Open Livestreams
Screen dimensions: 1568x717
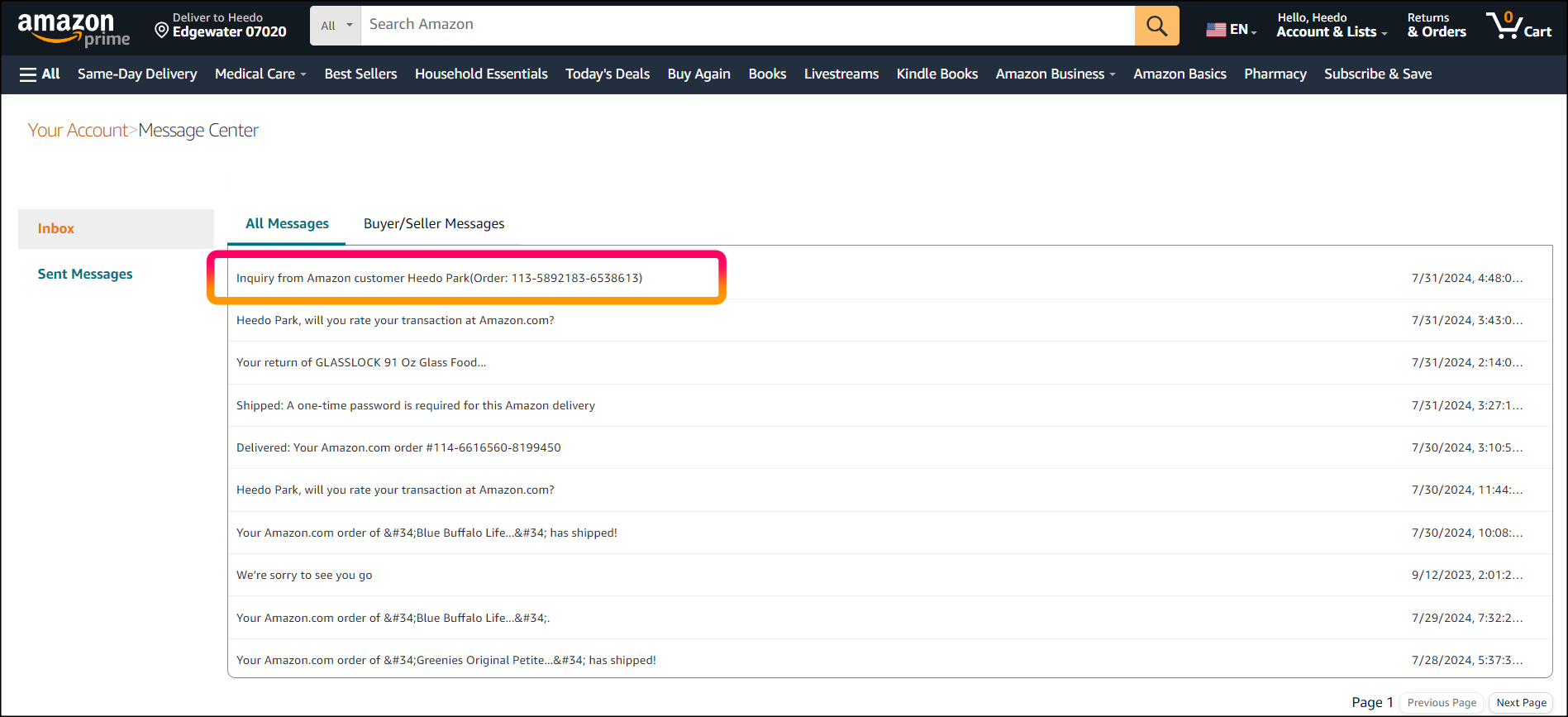pos(841,74)
